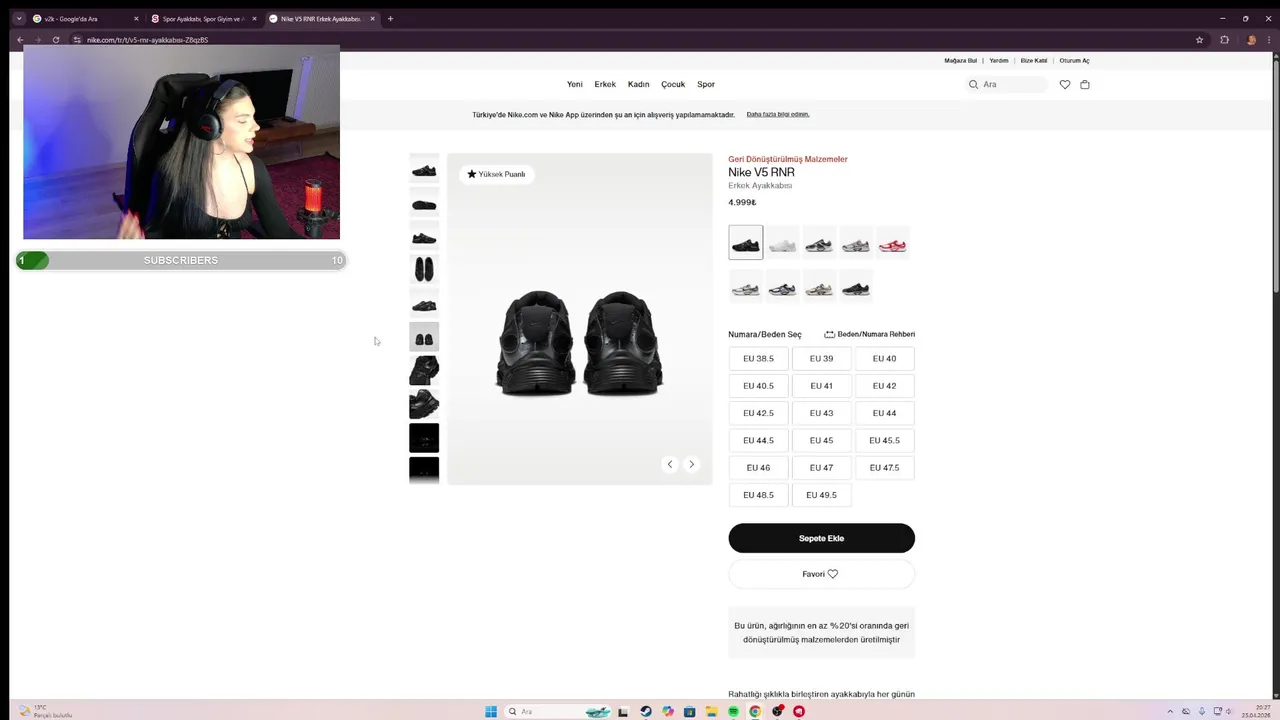Viewport: 1280px width, 720px height.
Task: Select the red colorway swatch
Action: tap(892, 243)
